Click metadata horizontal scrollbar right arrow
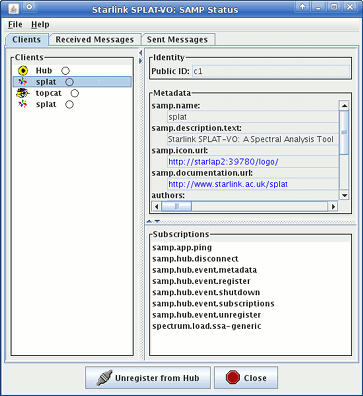This screenshot has height=396, width=363. [333, 206]
